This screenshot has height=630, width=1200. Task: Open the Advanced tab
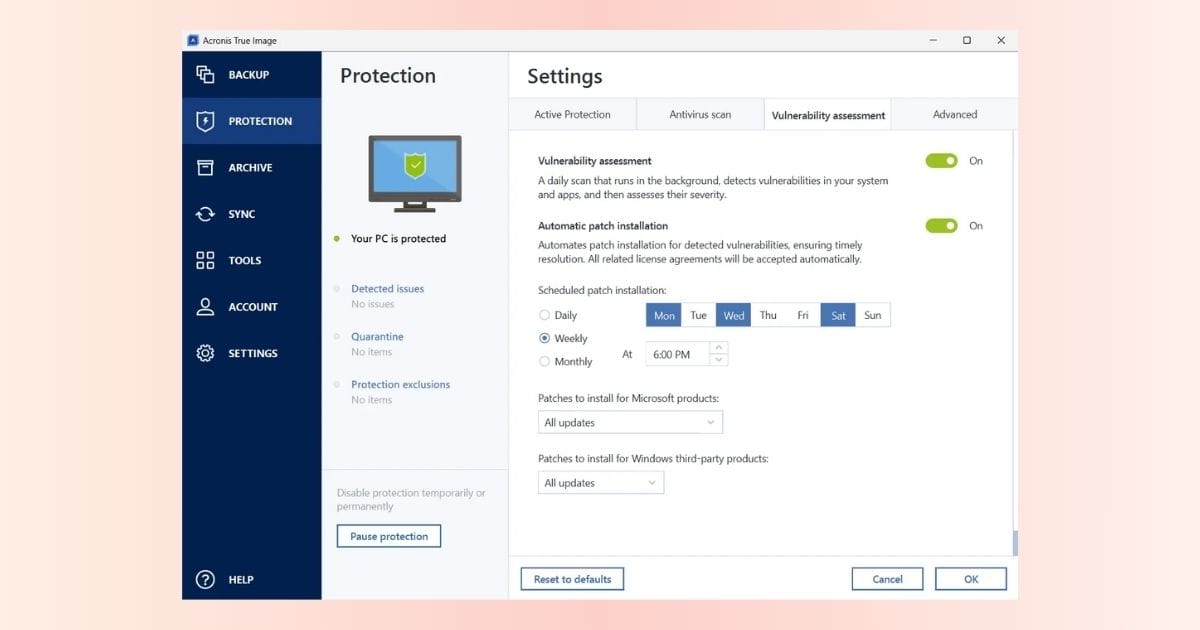click(954, 115)
